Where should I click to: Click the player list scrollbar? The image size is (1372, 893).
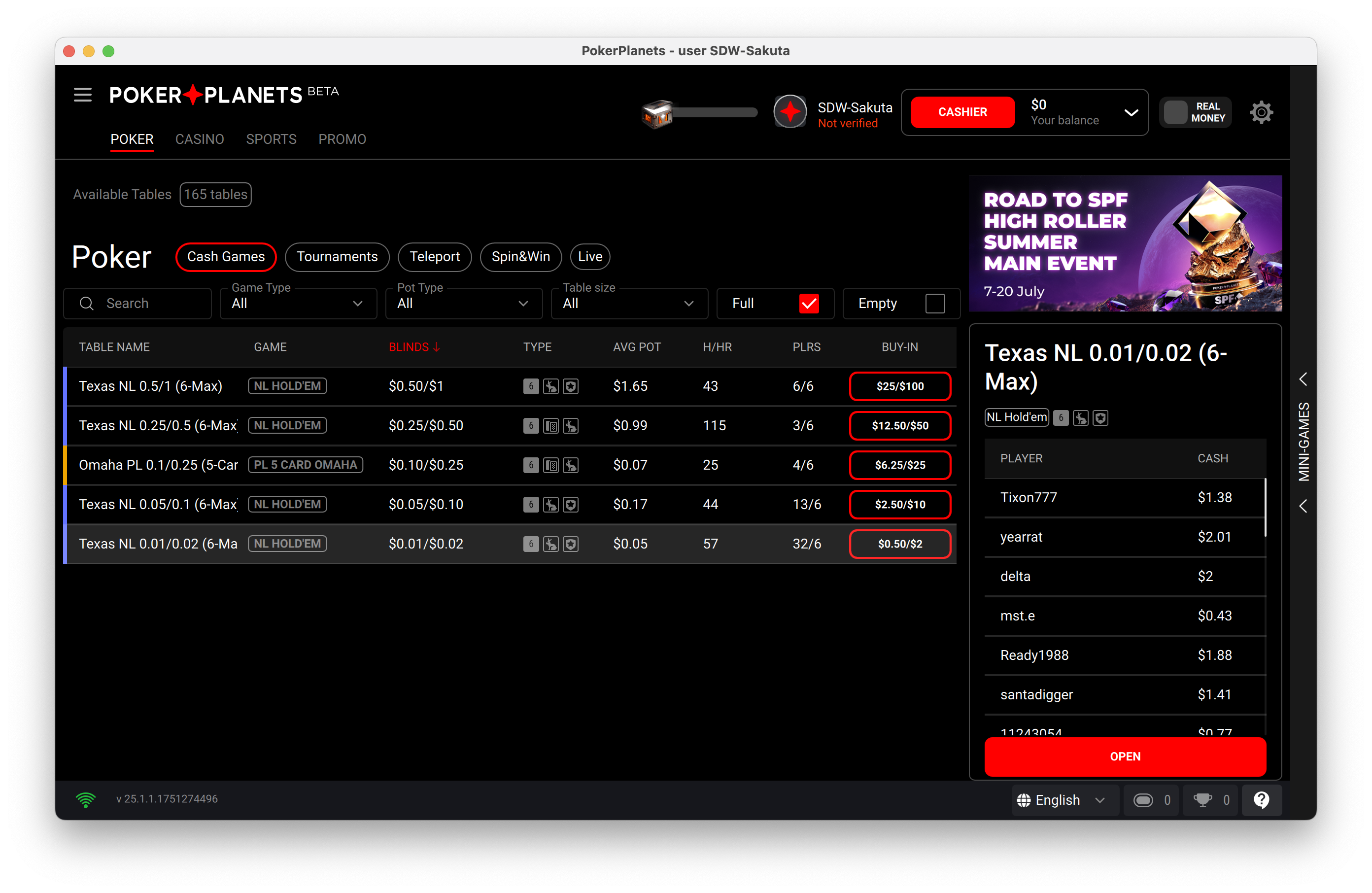click(x=1265, y=507)
